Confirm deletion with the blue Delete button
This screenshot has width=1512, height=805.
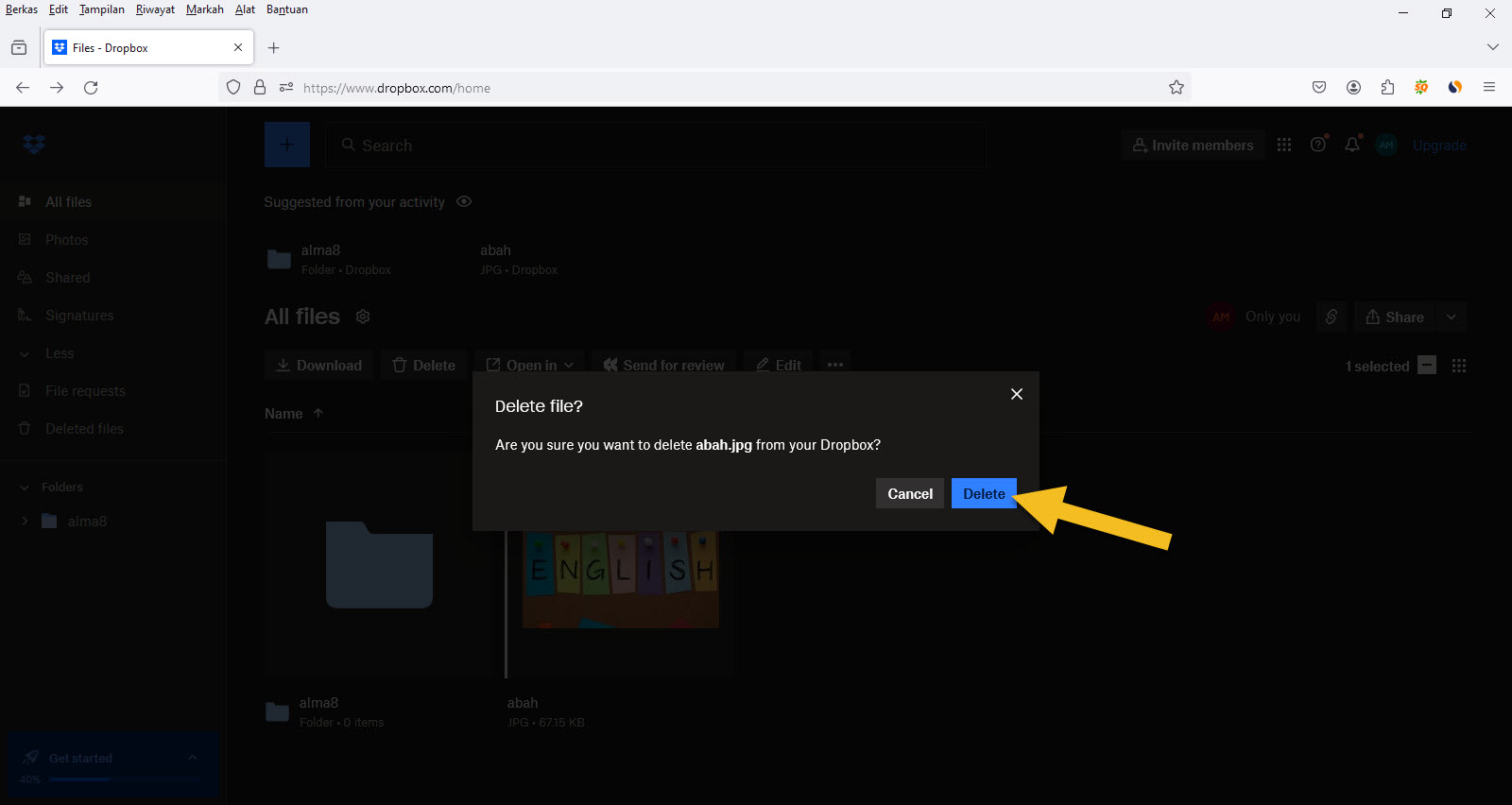click(x=984, y=494)
